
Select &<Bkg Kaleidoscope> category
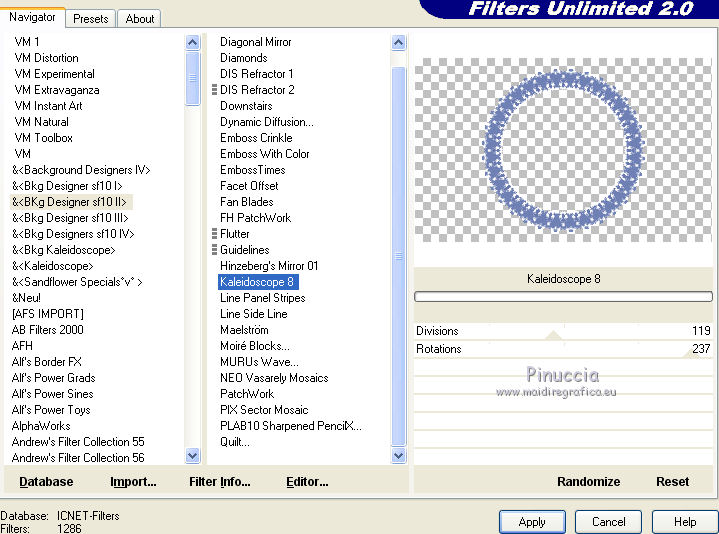click(64, 250)
